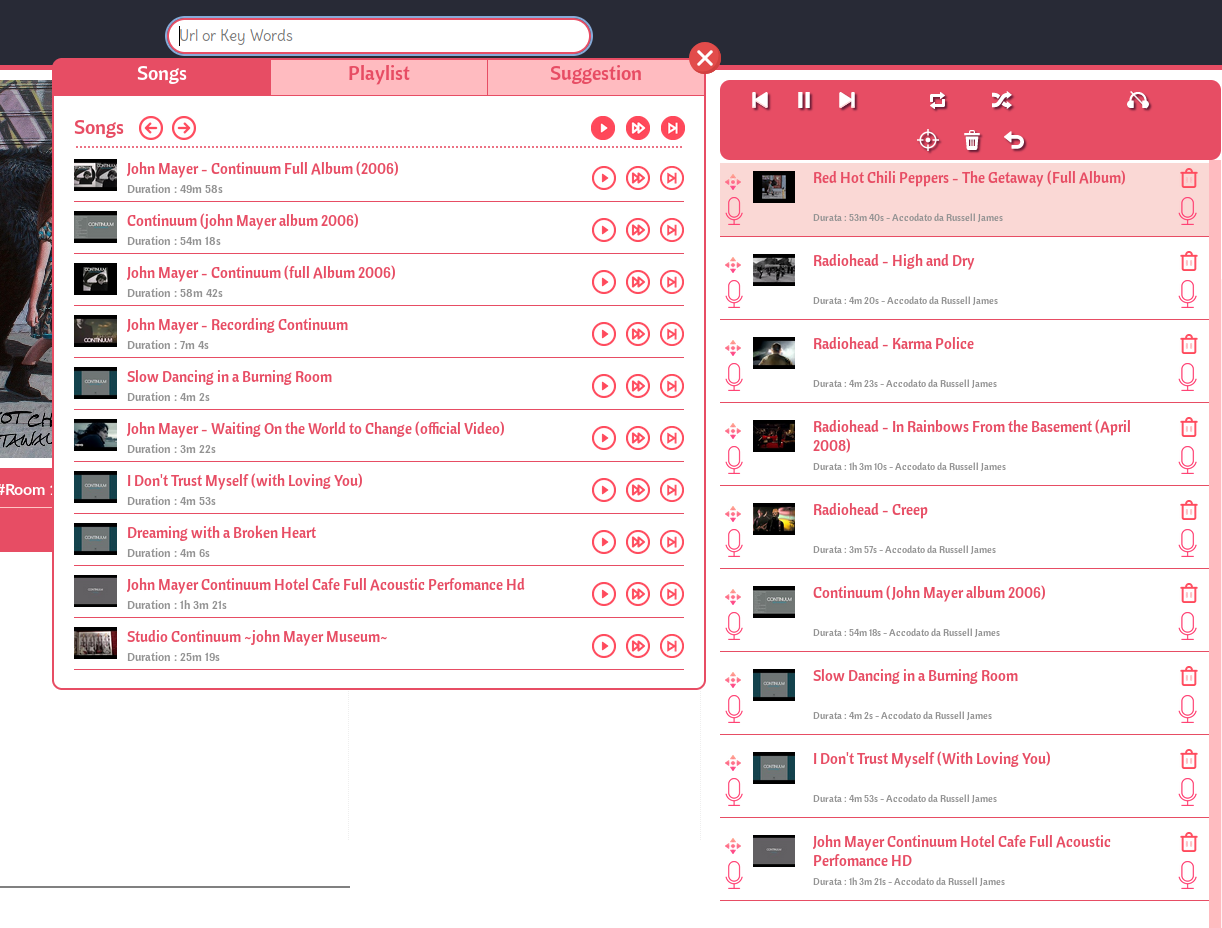Click header fast-forward queue-all icon
This screenshot has width=1222, height=928.
(638, 128)
